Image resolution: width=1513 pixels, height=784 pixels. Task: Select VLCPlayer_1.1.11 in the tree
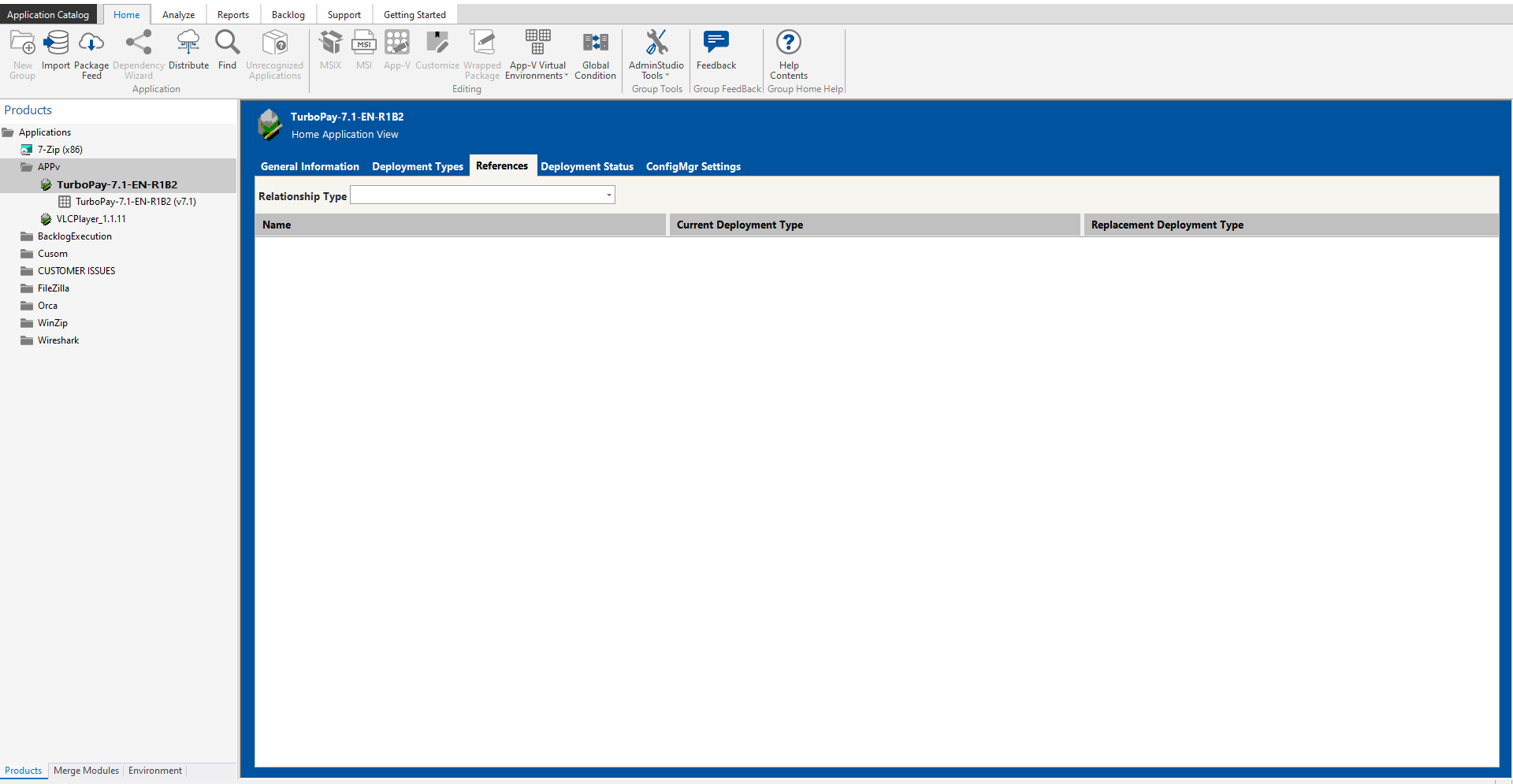(x=91, y=219)
